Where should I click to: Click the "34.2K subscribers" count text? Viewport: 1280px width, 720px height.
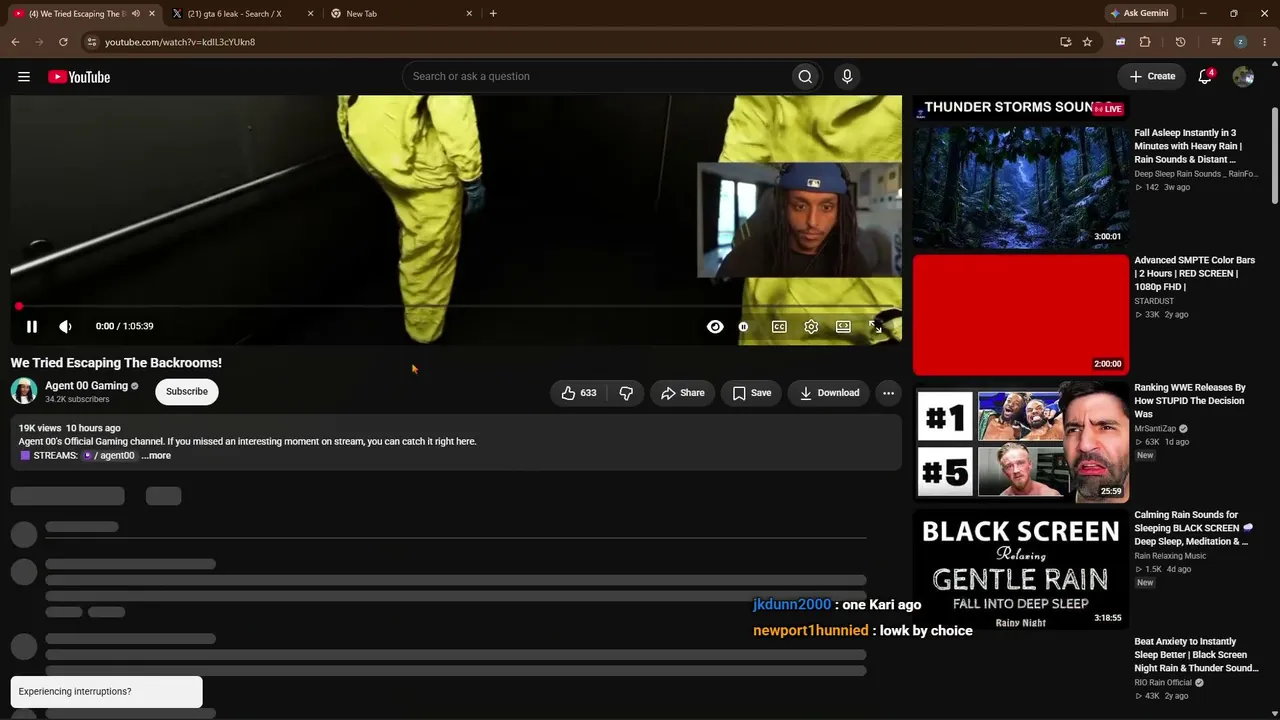pos(77,399)
